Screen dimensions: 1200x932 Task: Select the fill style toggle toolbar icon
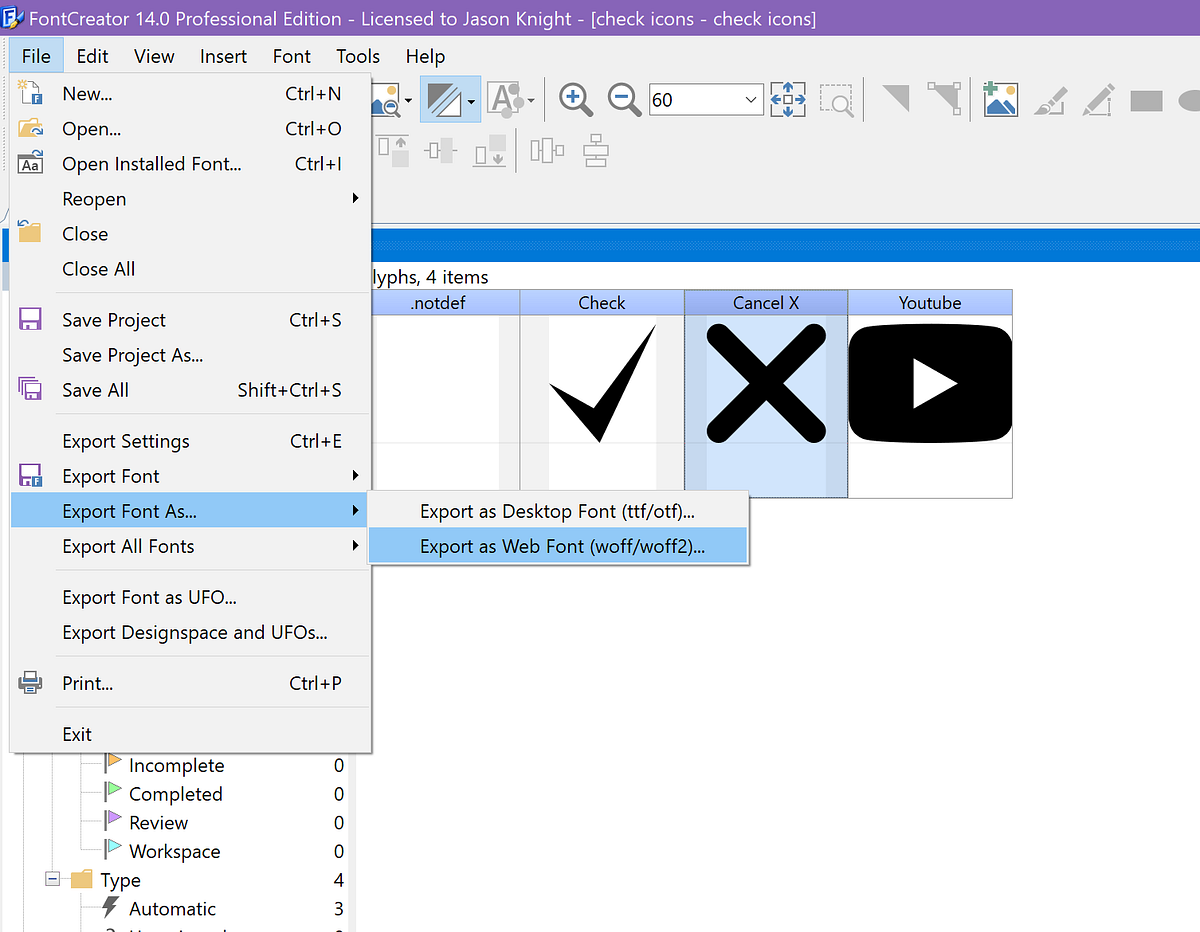click(x=444, y=99)
